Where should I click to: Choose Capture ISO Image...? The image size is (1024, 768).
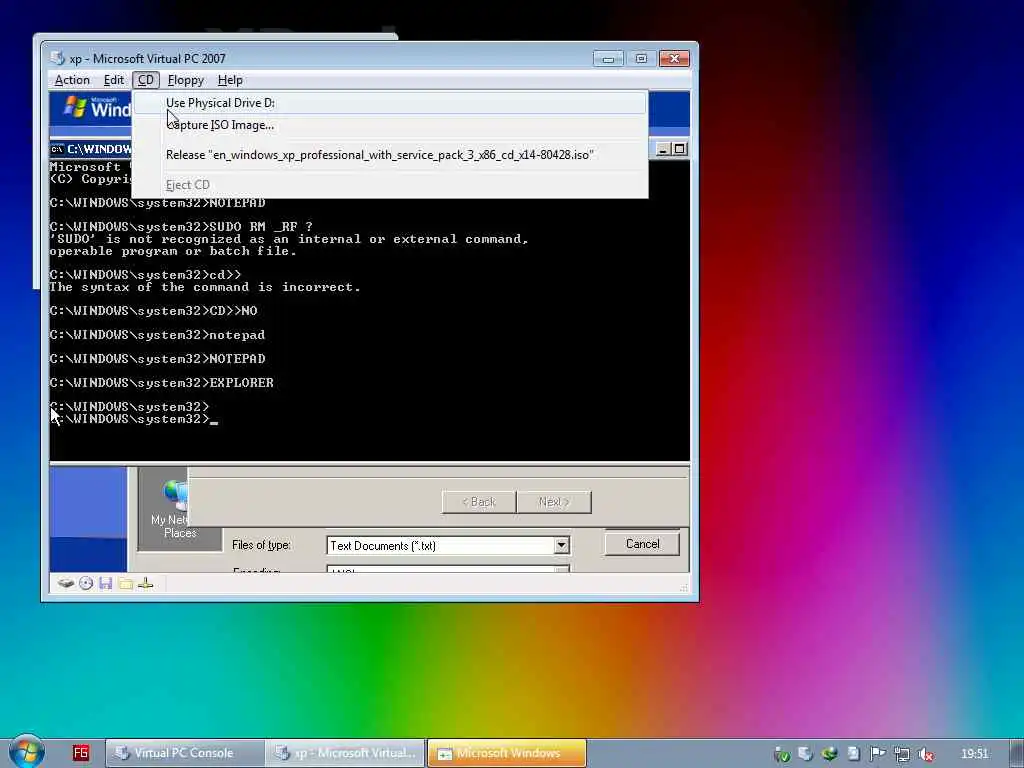click(391, 125)
